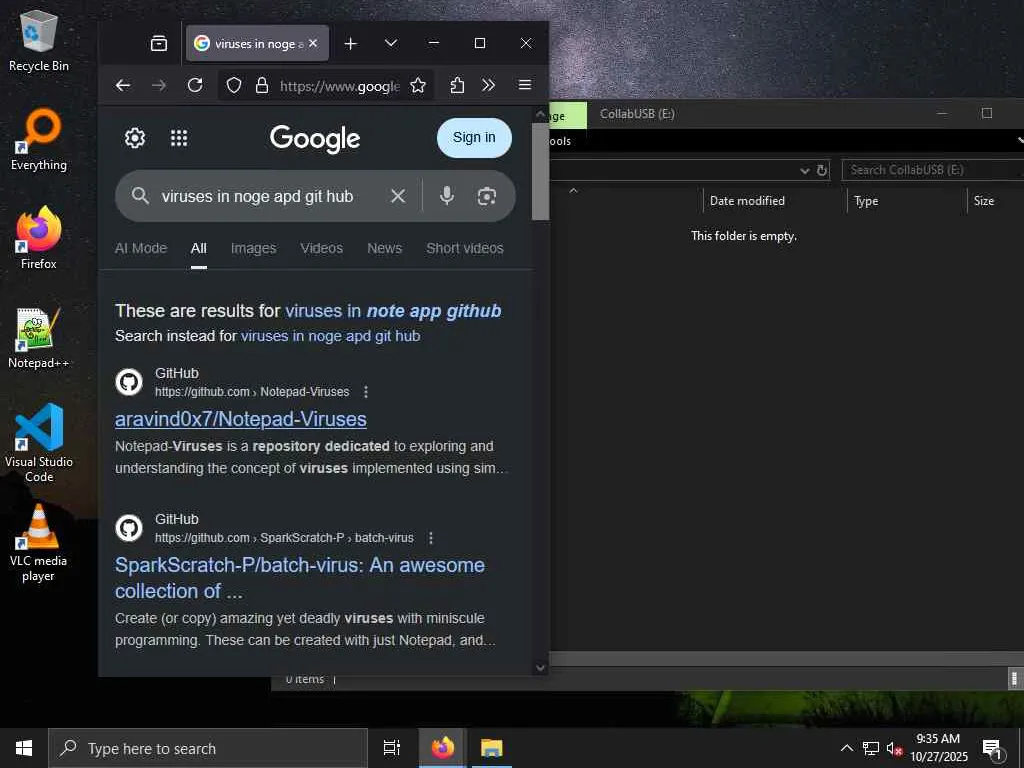Select the All results tab
Screen dimensions: 1024x768
pos(199,248)
